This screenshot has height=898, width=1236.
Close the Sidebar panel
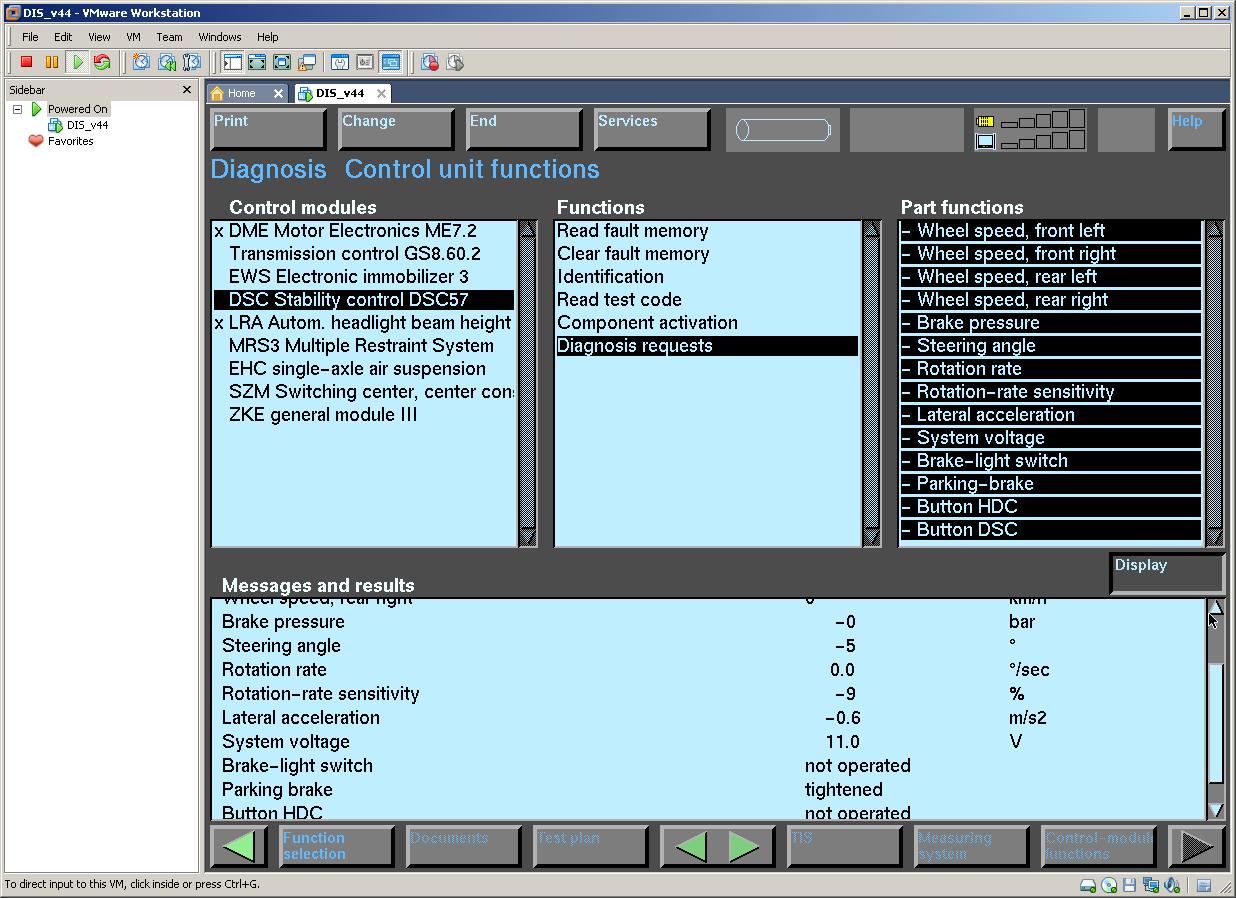[x=186, y=90]
